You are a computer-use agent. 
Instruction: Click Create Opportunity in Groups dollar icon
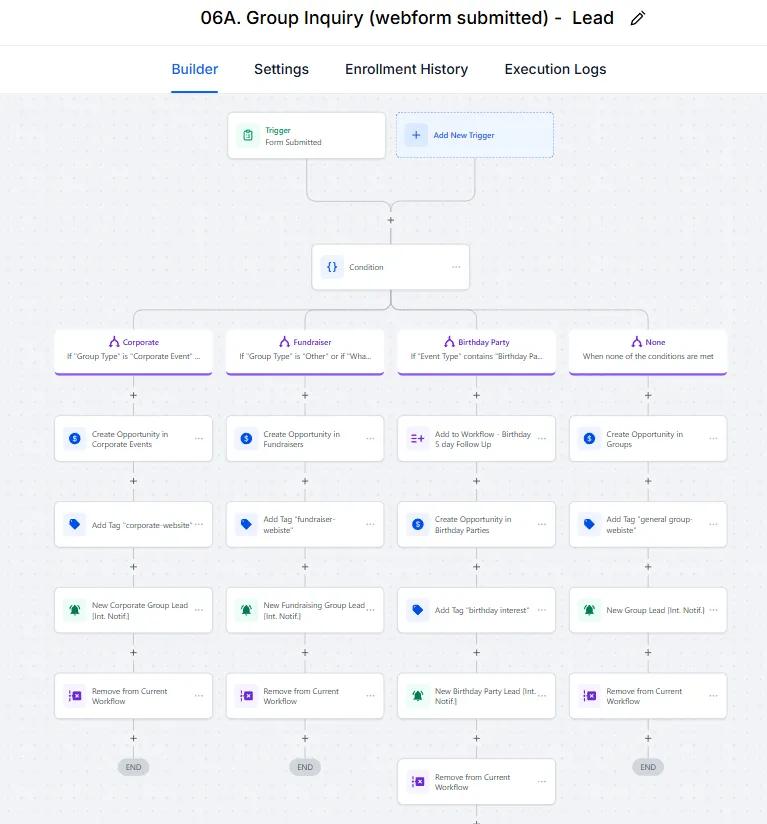coord(589,438)
